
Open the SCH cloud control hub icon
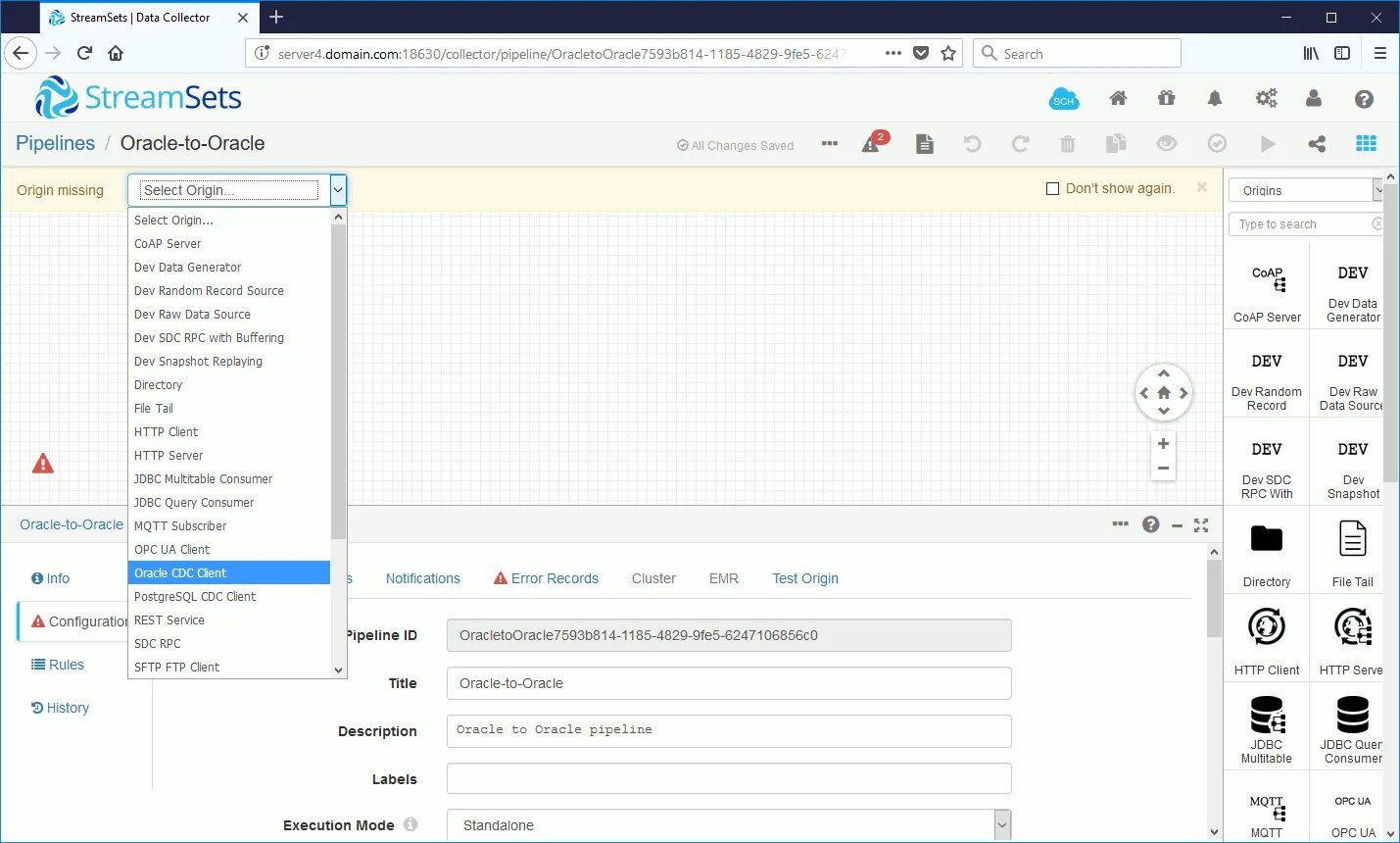(x=1064, y=98)
